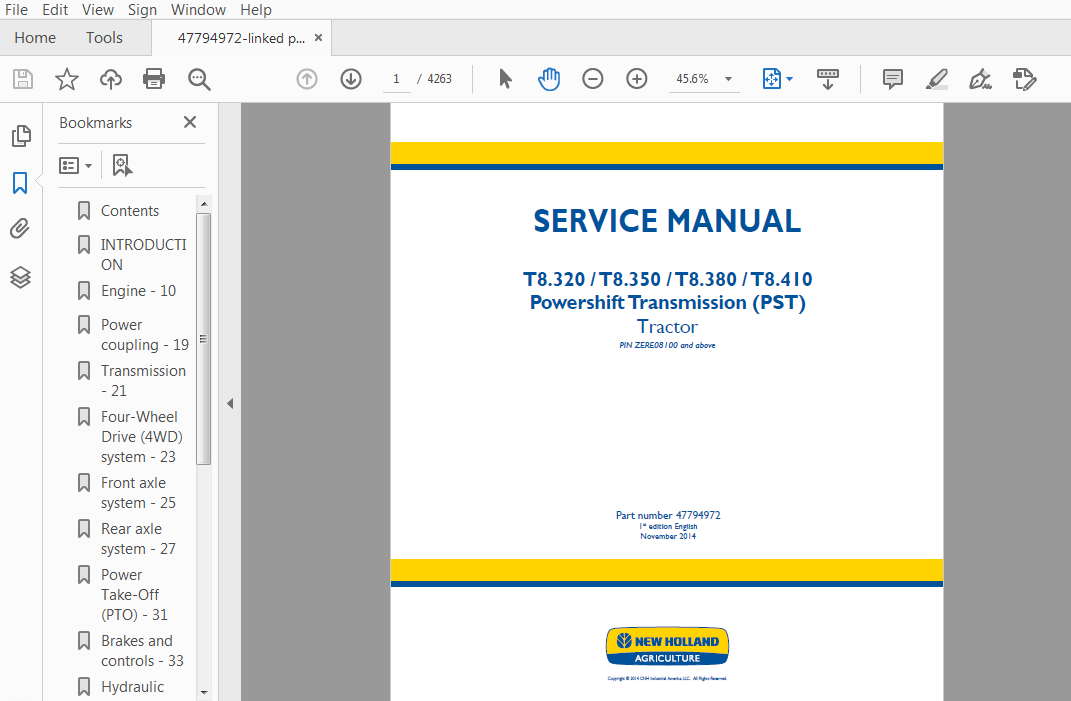Image resolution: width=1071 pixels, height=701 pixels.
Task: Click the Save file icon
Action: (23, 79)
